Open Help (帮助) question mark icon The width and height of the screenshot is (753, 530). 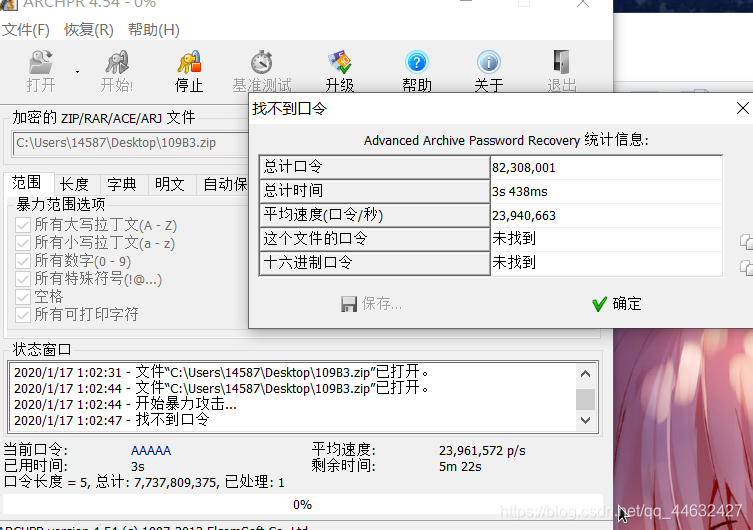coord(416,62)
